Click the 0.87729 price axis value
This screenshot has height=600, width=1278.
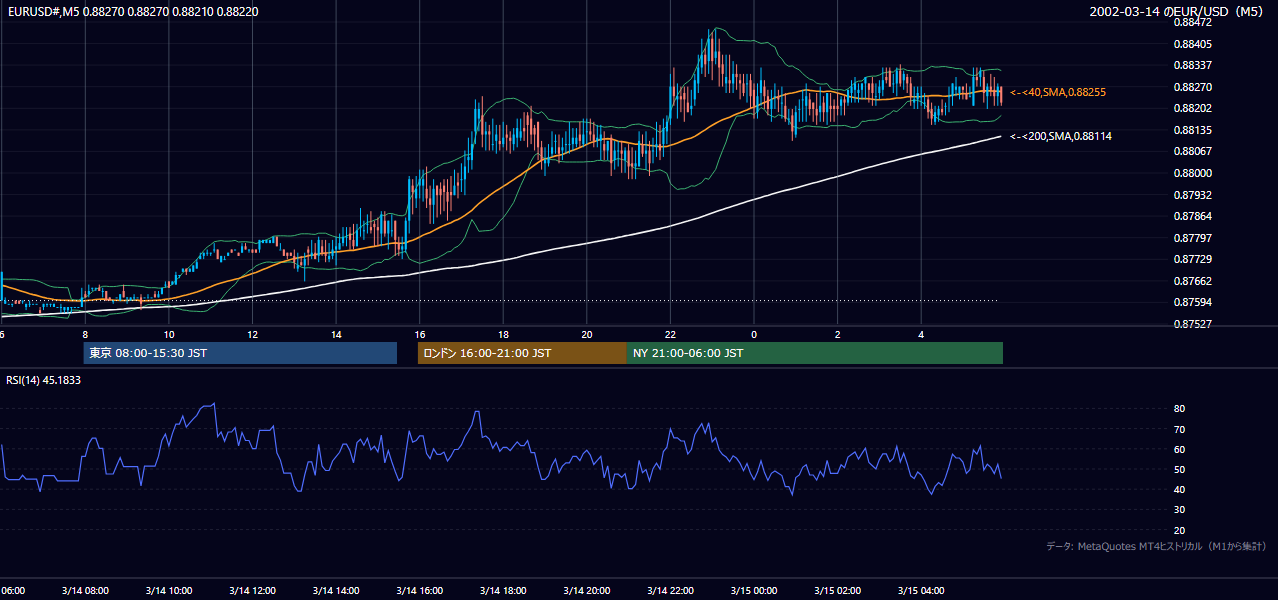click(x=1192, y=259)
